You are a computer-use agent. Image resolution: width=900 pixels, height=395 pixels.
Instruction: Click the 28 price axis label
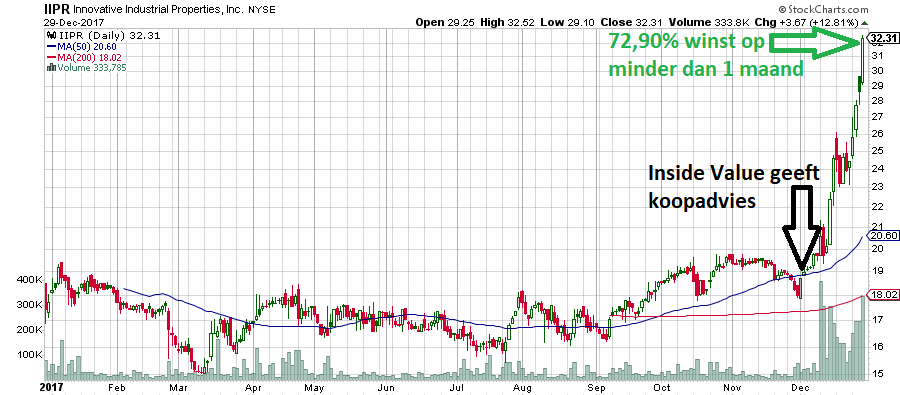click(877, 101)
